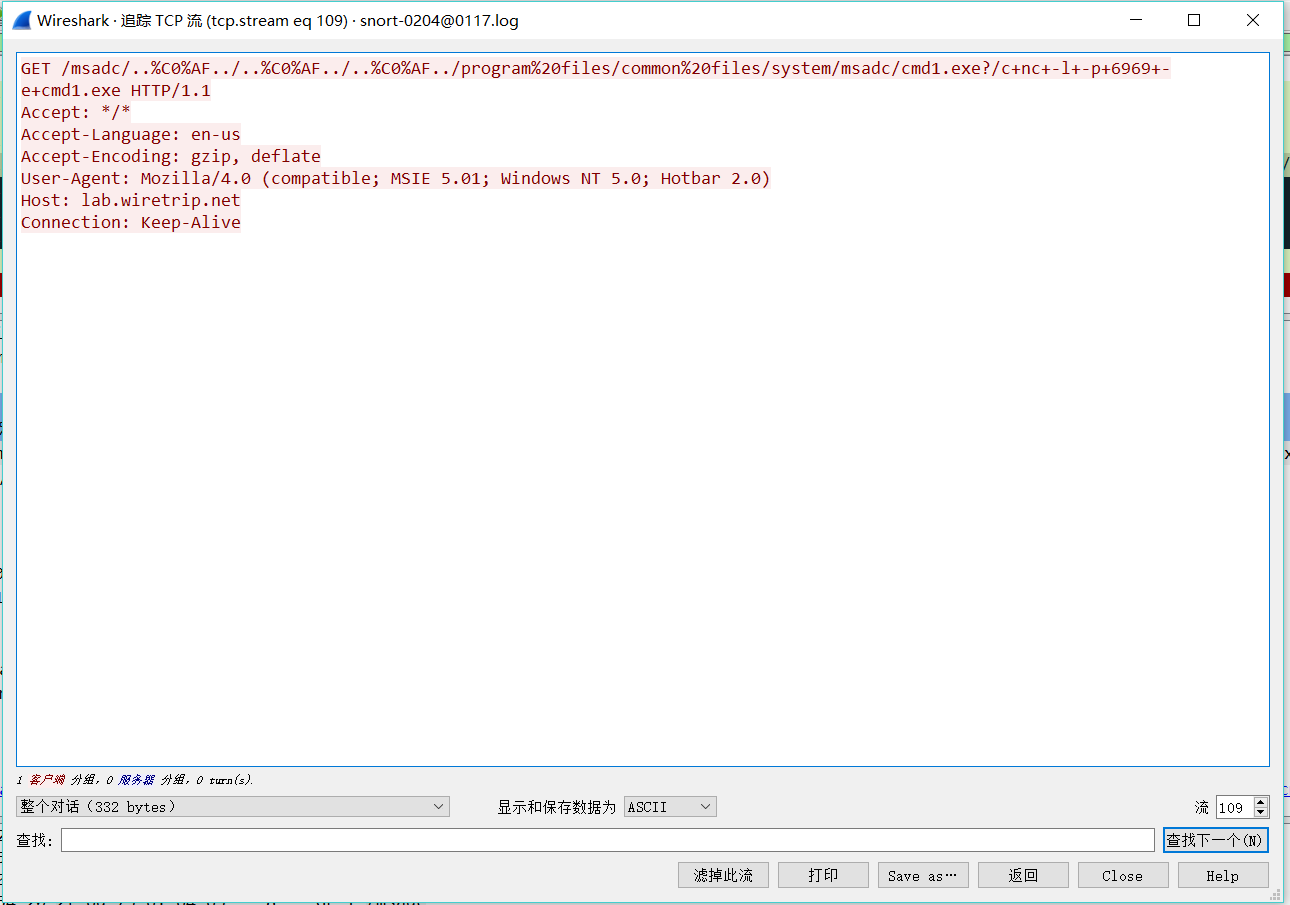Click the 返回 back button
The image size is (1290, 905).
(x=1023, y=875)
